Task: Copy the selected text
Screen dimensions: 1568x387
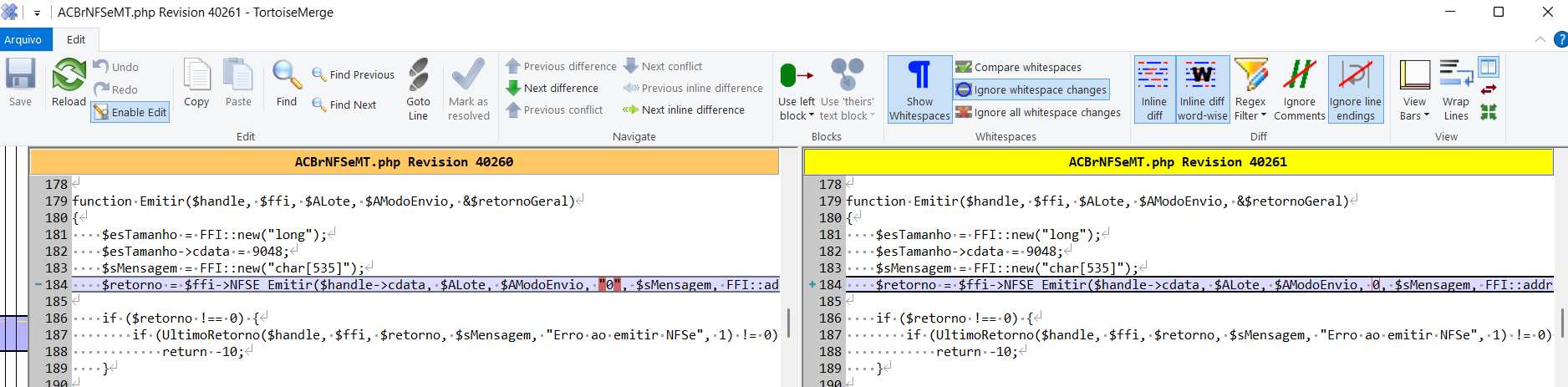Action: tap(196, 84)
